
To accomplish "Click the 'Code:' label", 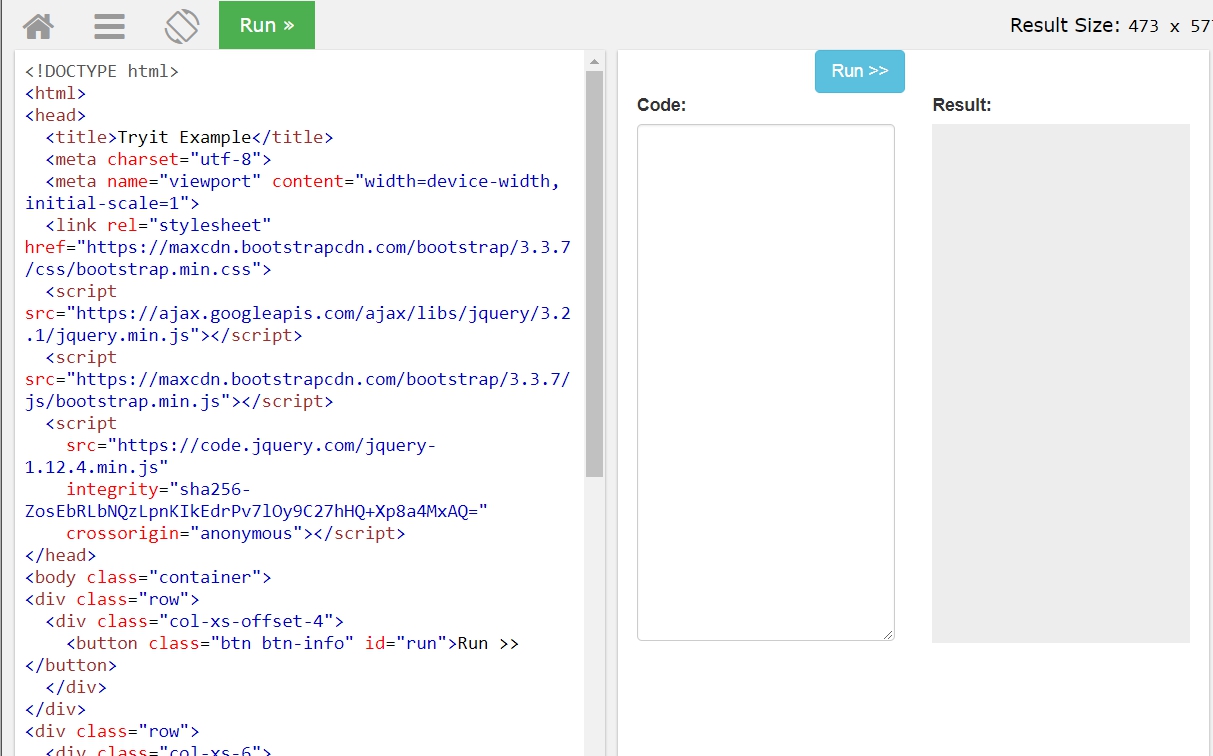I will coord(662,105).
